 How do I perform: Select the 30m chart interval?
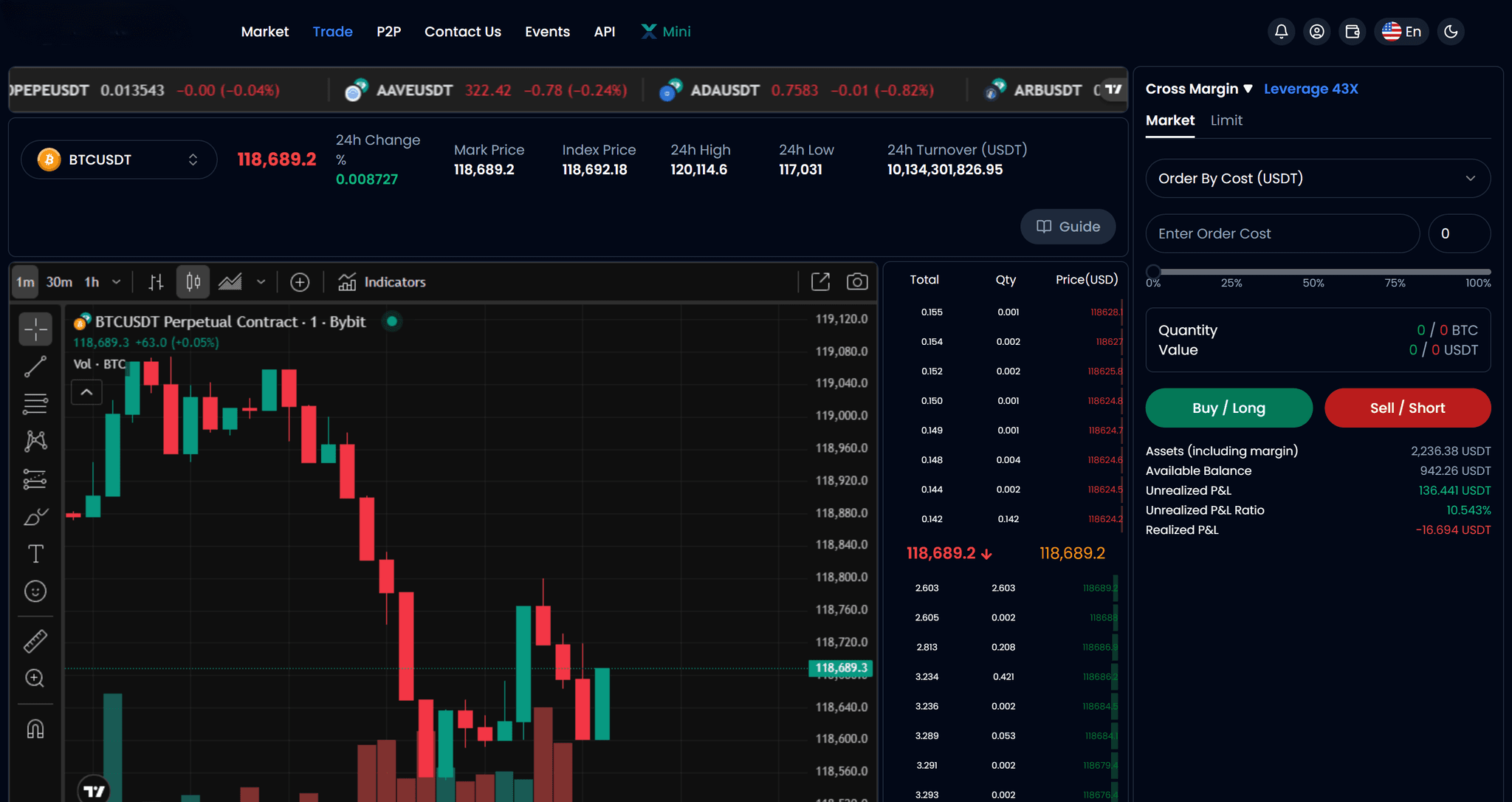pyautogui.click(x=59, y=282)
